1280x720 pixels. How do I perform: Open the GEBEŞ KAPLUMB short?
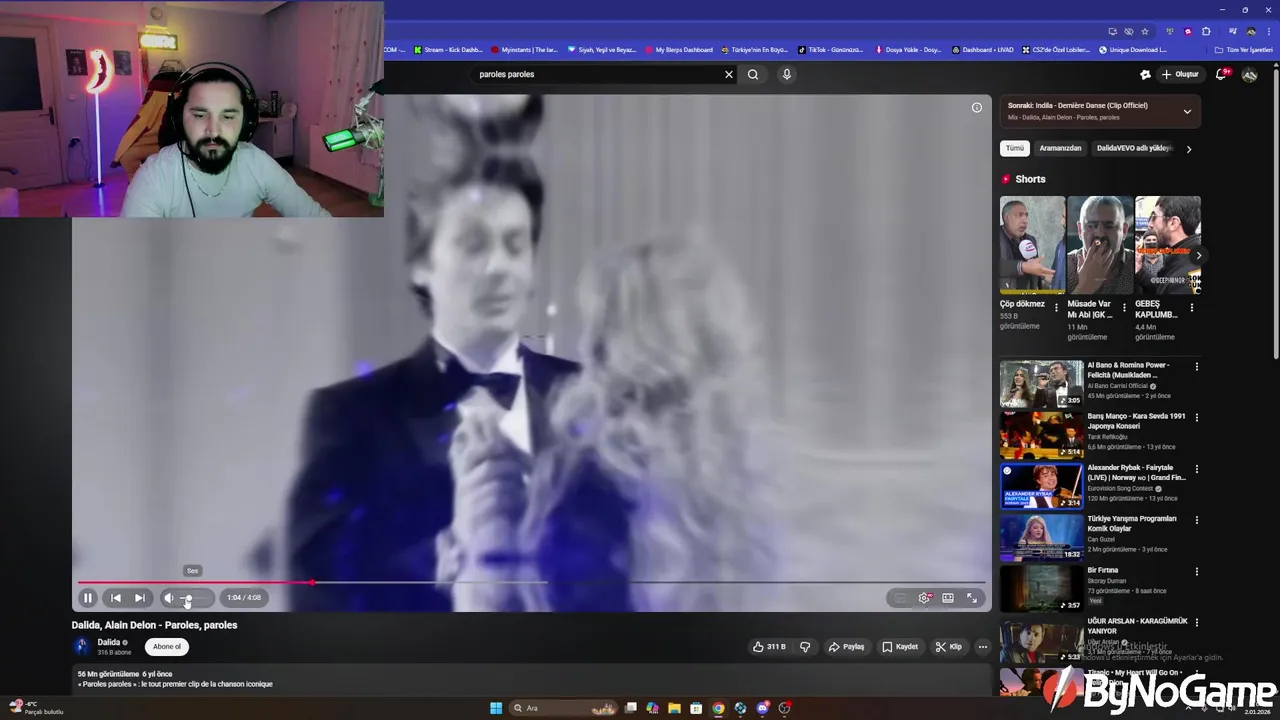click(1168, 245)
